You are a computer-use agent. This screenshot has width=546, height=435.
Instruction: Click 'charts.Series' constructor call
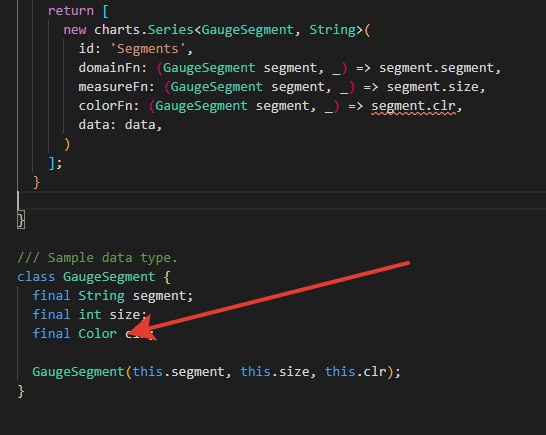point(143,30)
